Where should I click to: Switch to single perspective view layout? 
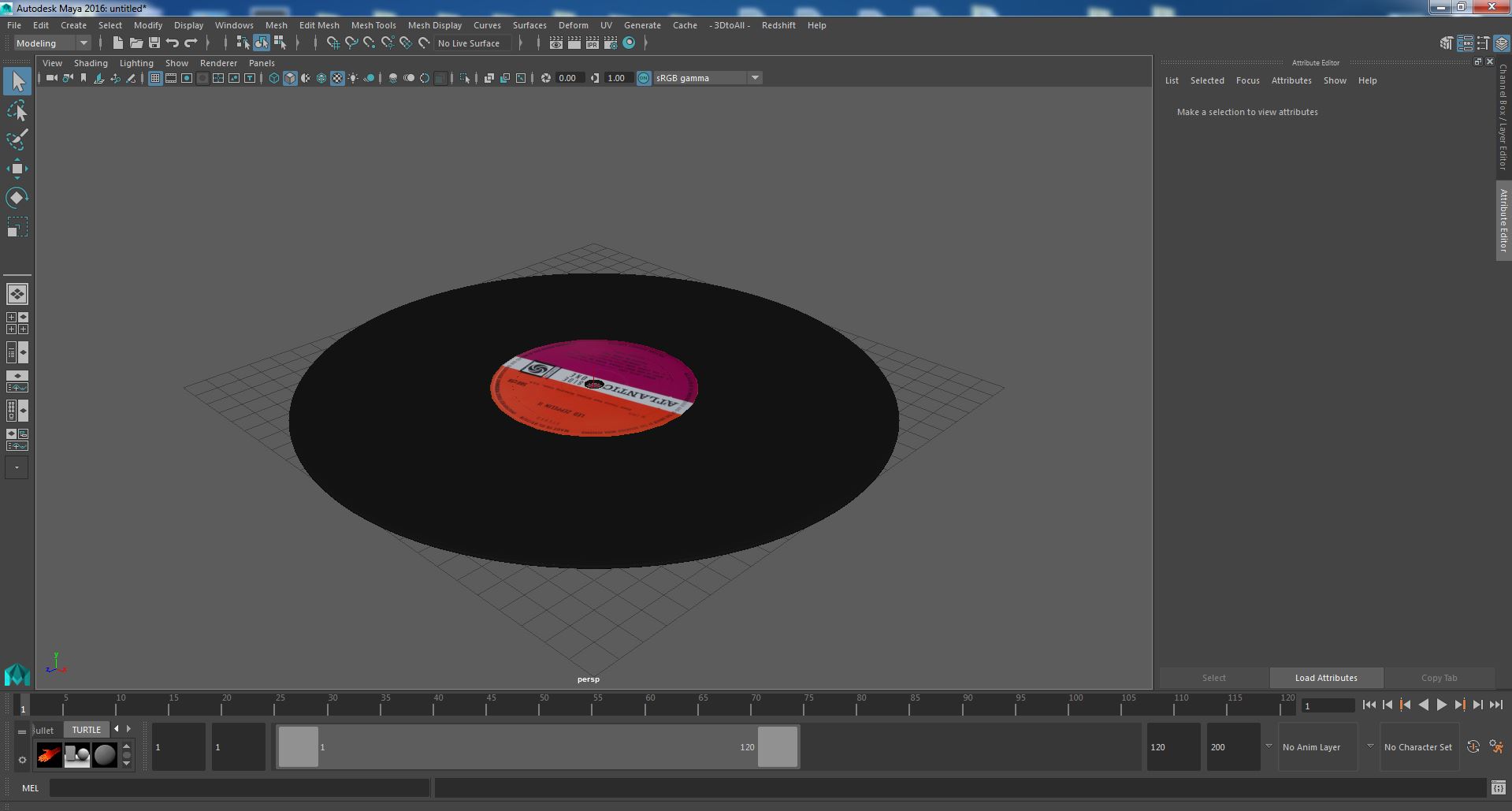(x=17, y=294)
